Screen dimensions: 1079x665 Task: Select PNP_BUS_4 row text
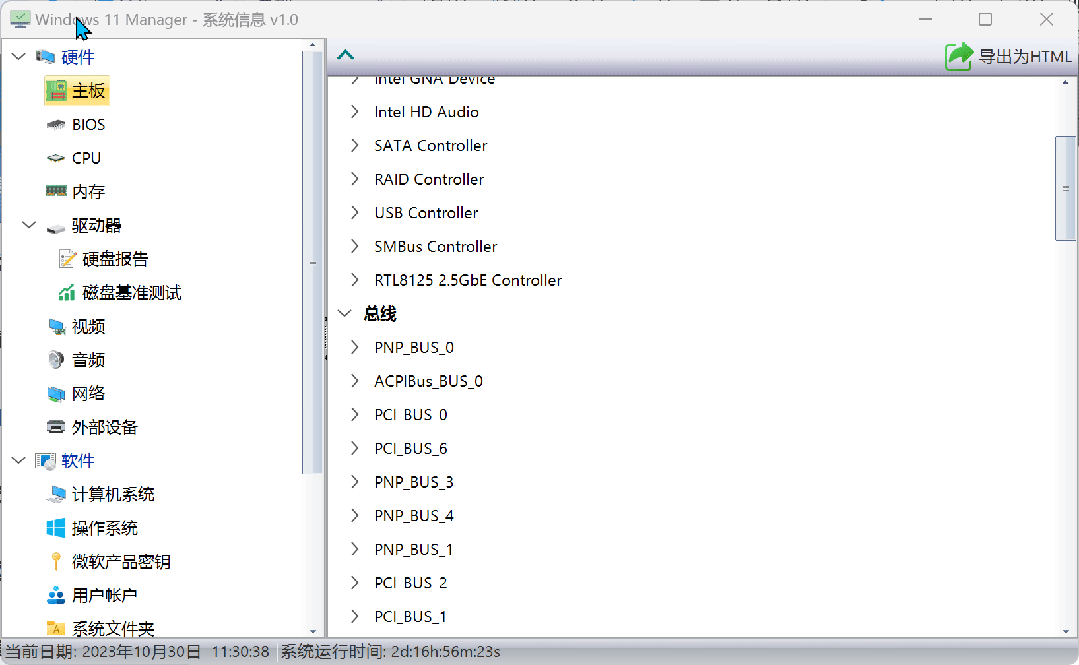point(414,516)
